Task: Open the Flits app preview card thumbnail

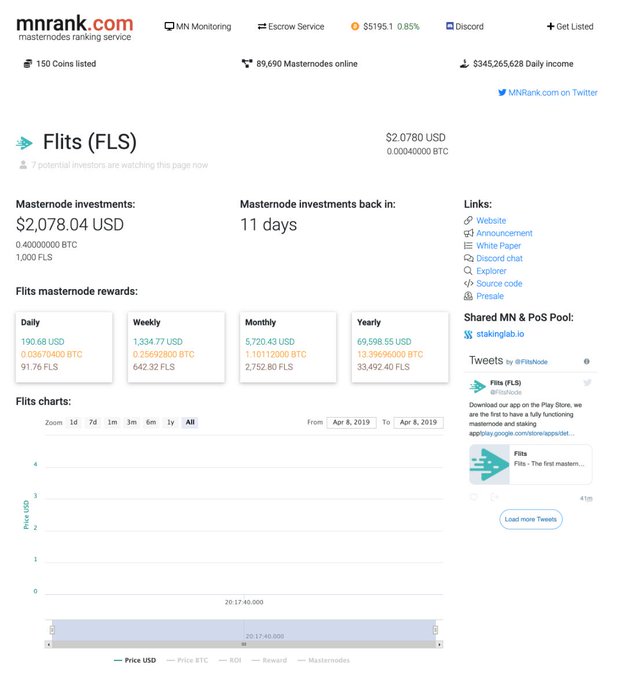Action: coord(489,464)
